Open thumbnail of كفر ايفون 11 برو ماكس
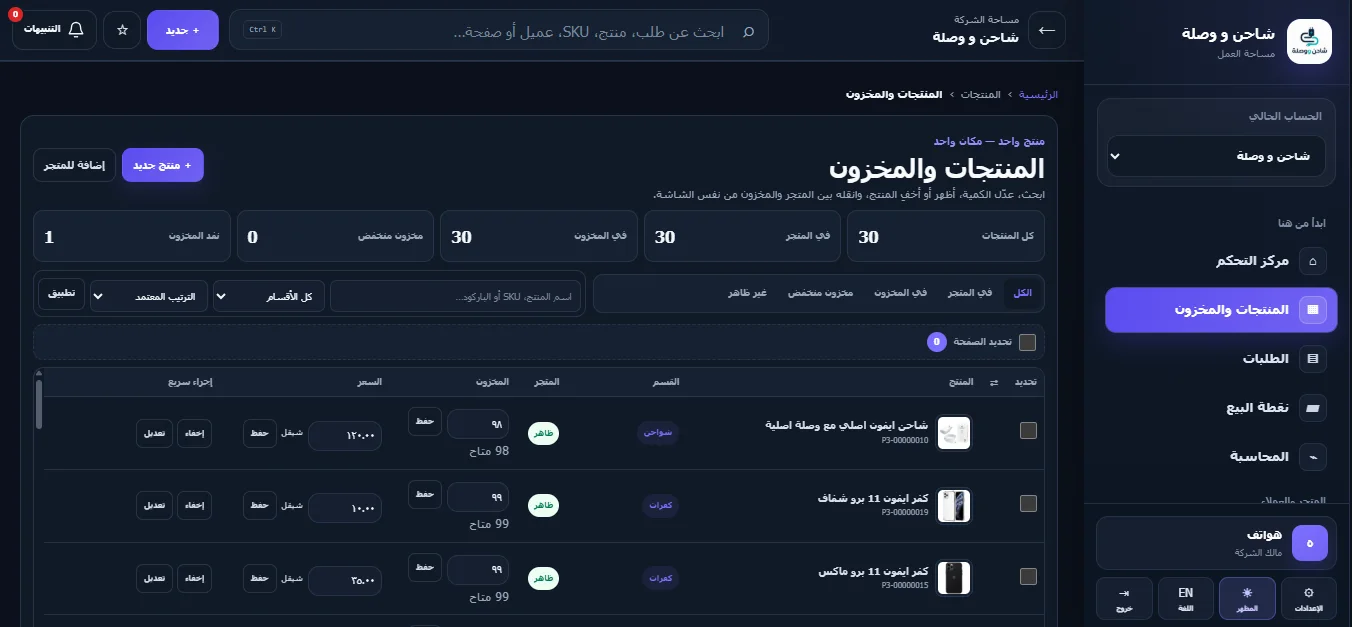The image size is (1352, 627). tap(954, 578)
